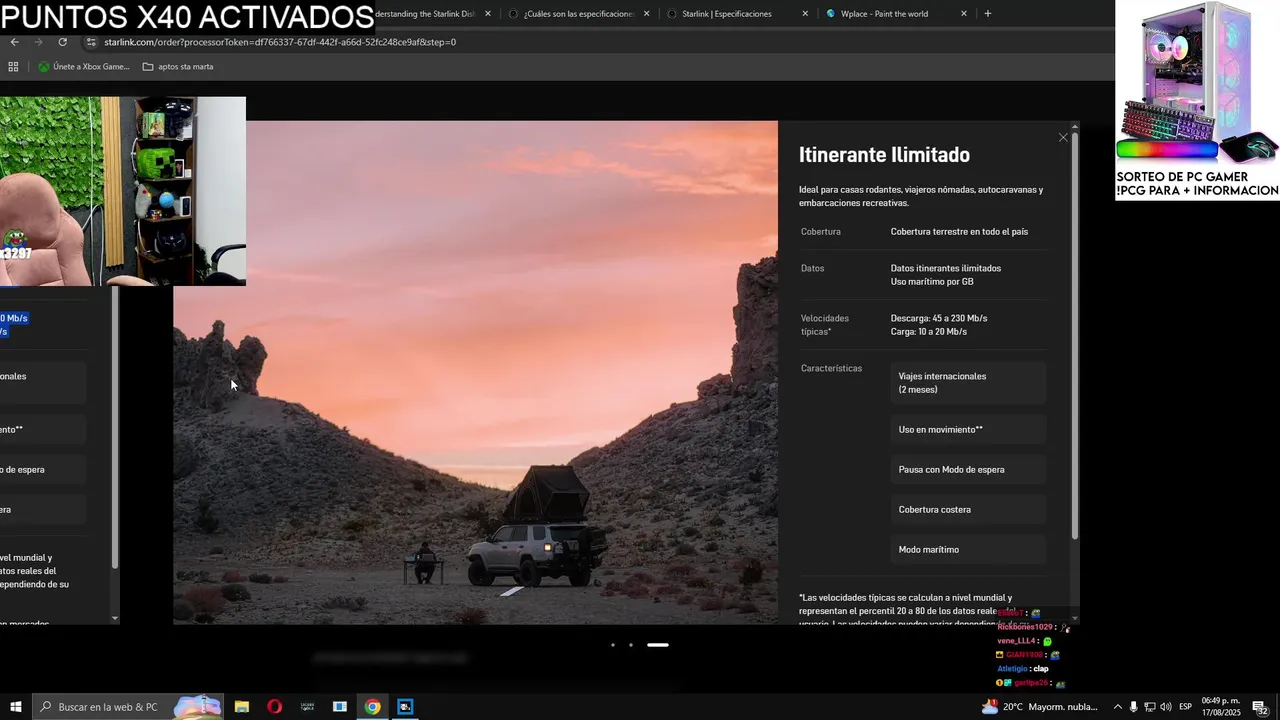Image resolution: width=1280 pixels, height=720 pixels.
Task: Click the plan dialog vertical scrollbar
Action: [1075, 335]
